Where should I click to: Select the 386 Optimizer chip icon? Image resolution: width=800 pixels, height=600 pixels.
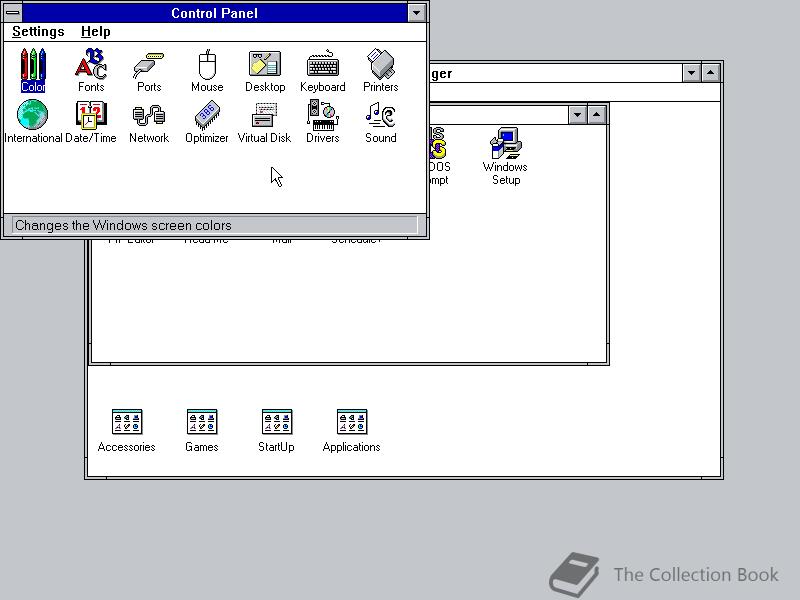coord(207,122)
